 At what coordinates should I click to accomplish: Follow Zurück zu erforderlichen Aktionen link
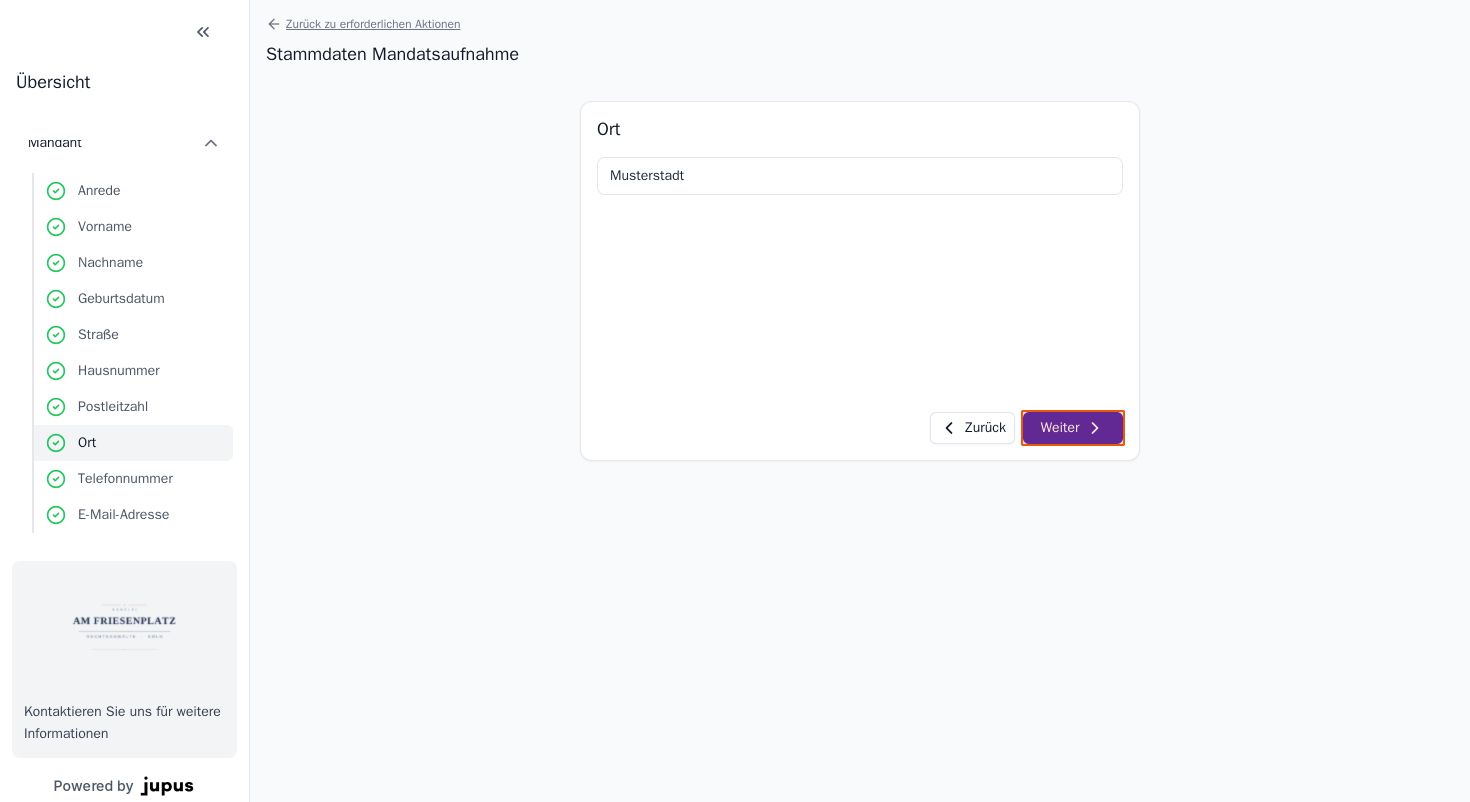pyautogui.click(x=373, y=24)
